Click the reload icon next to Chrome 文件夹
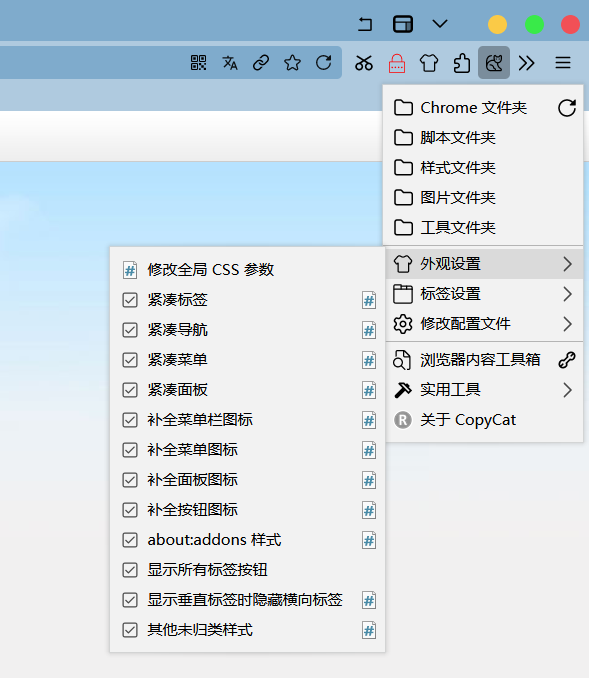Viewport: 589px width, 678px height. pyautogui.click(x=567, y=108)
